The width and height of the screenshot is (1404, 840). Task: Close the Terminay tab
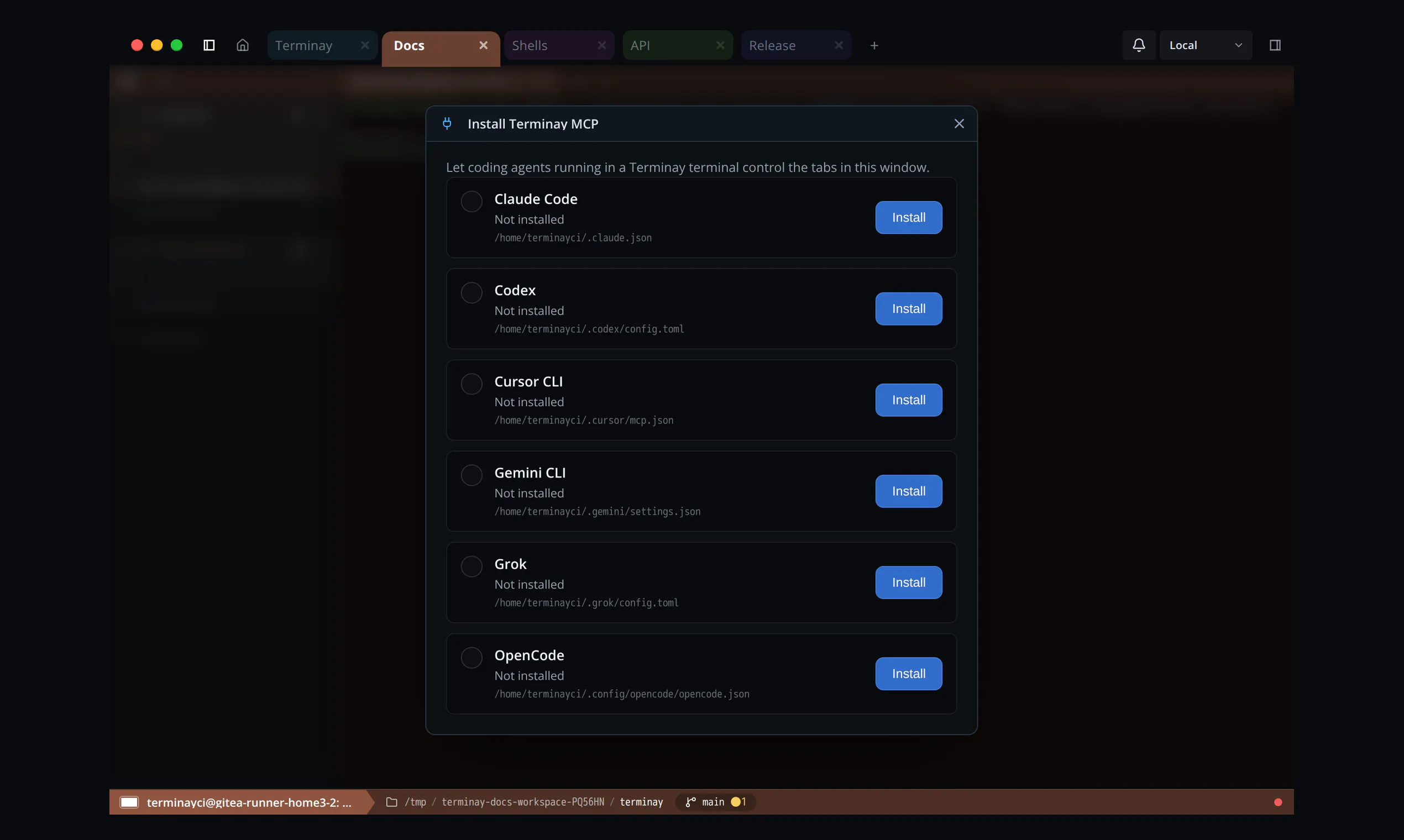365,45
